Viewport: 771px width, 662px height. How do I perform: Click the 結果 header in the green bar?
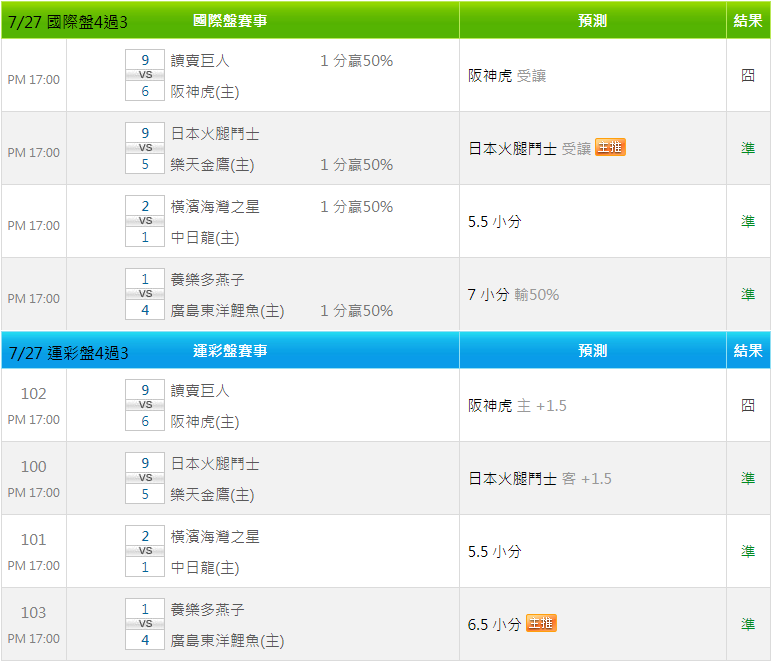tap(748, 21)
